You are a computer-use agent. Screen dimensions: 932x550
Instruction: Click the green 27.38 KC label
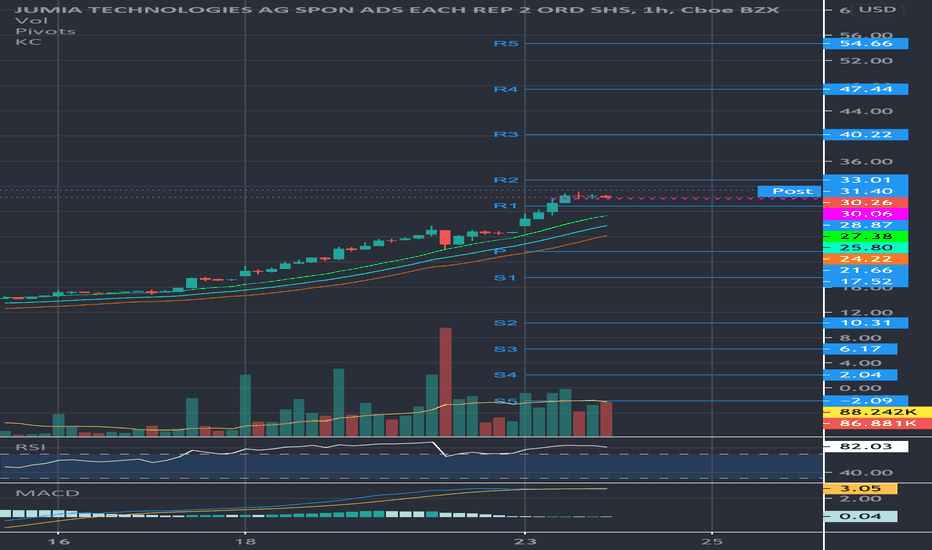click(865, 236)
